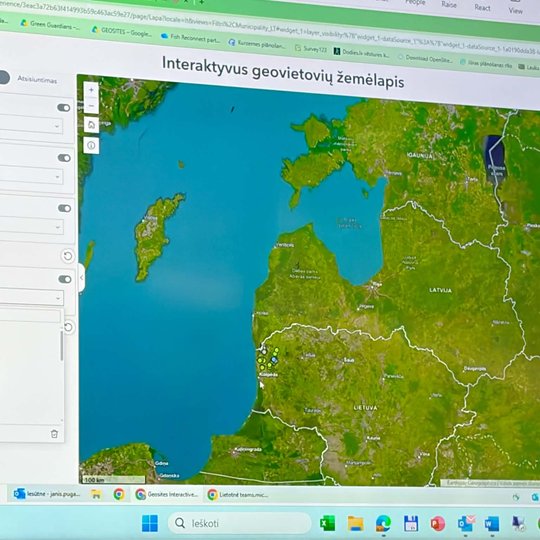
Task: Launch PowerPoint from the taskbar
Action: [437, 524]
